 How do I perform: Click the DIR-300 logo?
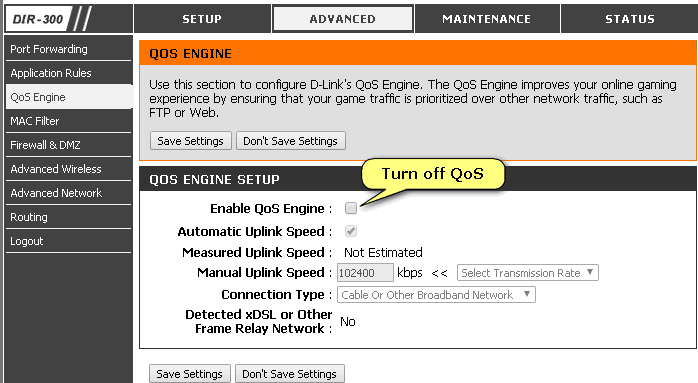(39, 19)
